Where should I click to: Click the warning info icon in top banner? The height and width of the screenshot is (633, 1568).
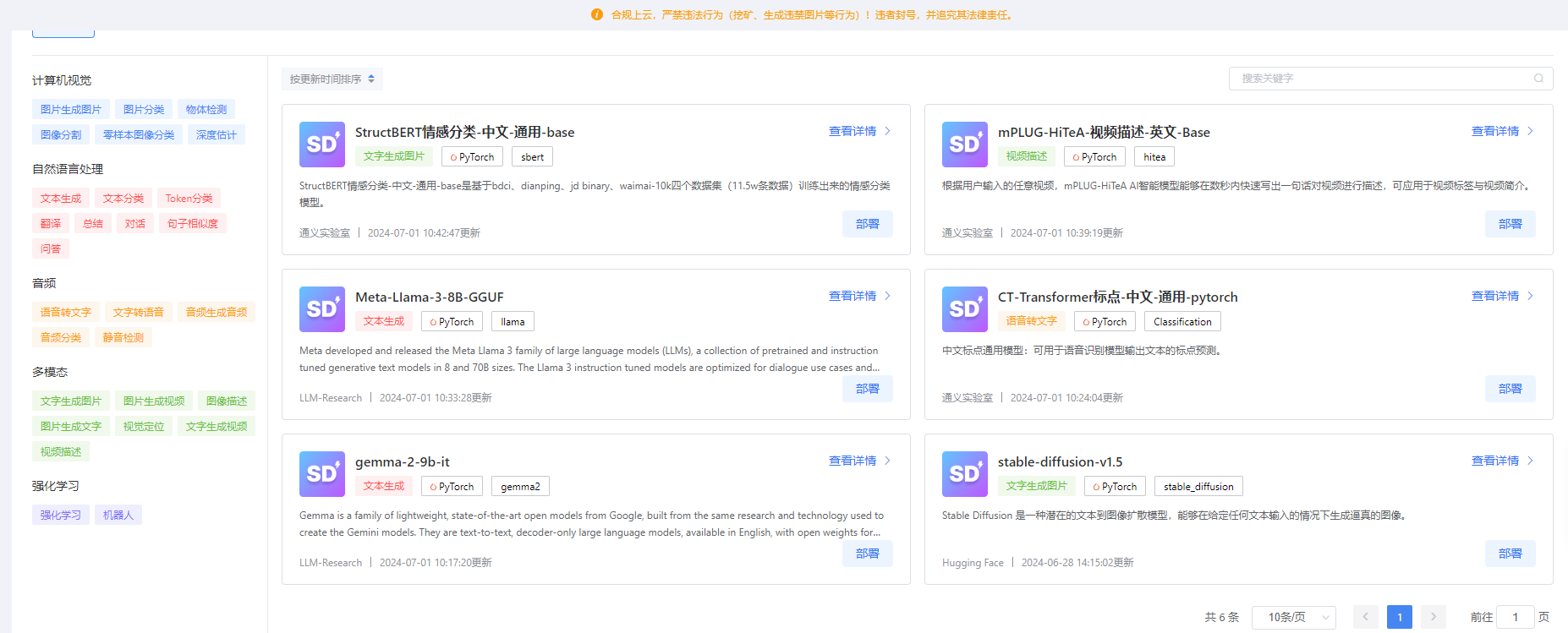tap(597, 14)
